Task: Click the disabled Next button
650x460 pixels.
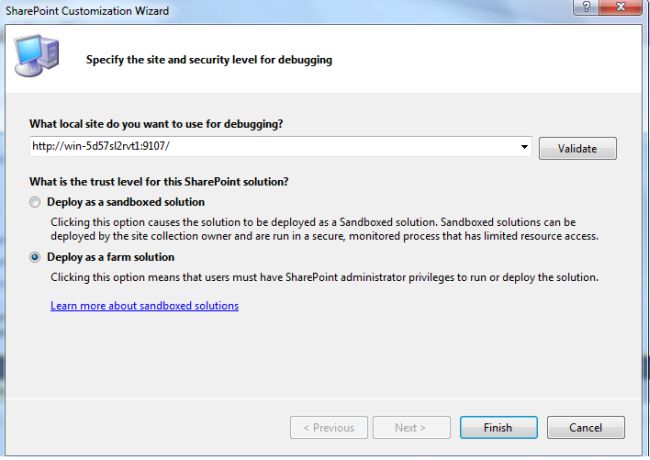Action: (x=411, y=427)
